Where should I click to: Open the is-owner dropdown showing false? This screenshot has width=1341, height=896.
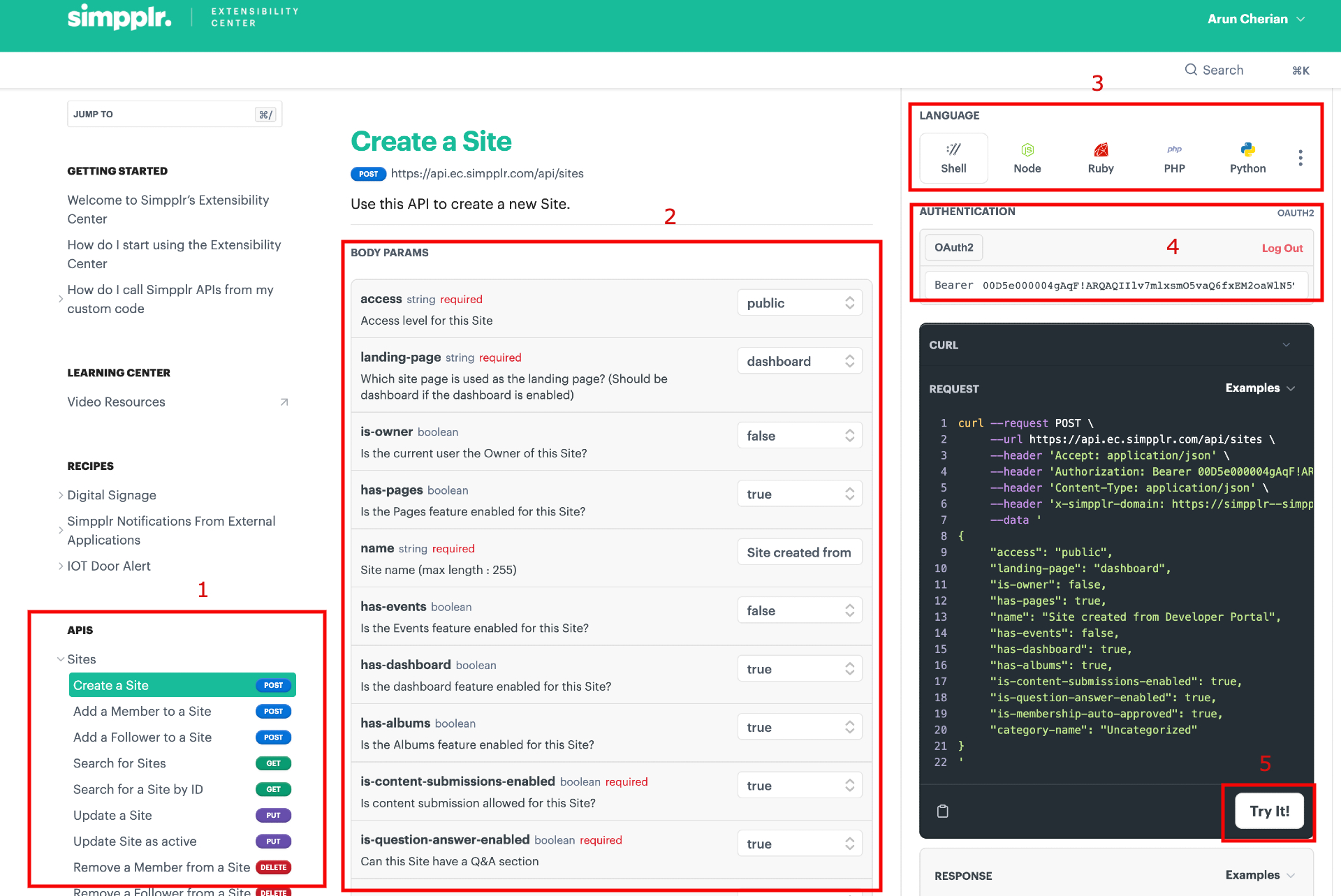[x=799, y=436]
